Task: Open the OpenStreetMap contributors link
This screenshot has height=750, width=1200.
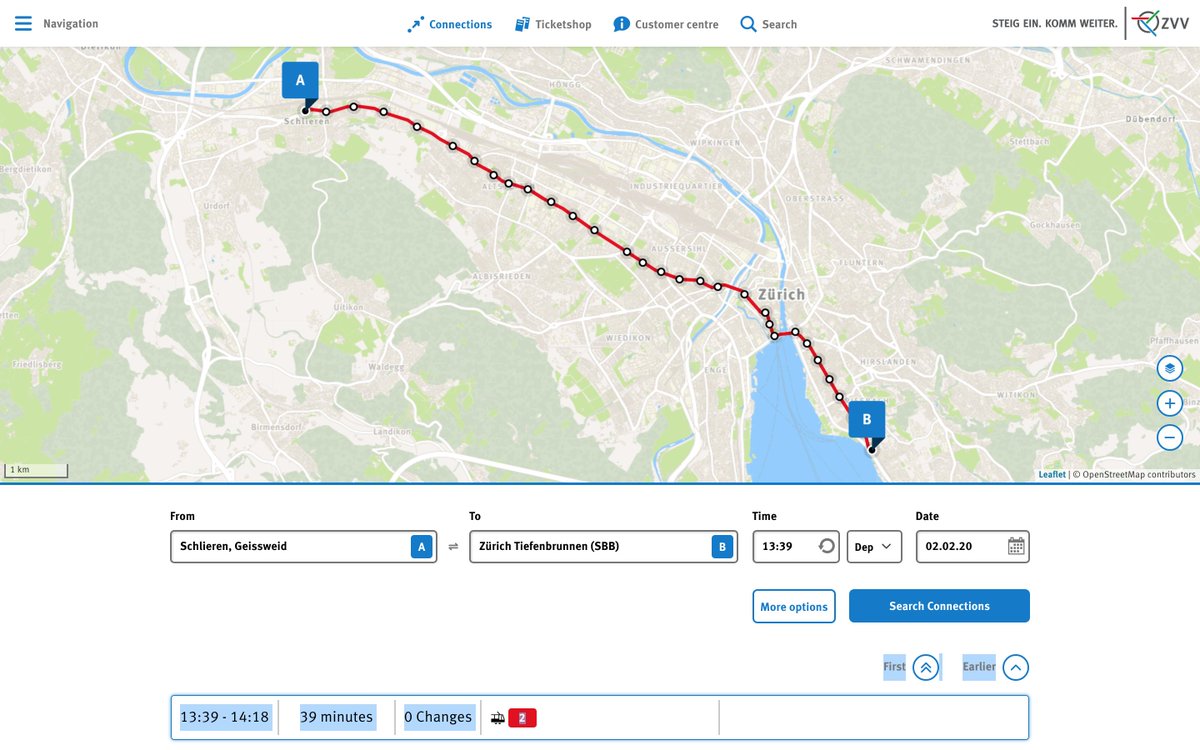Action: tap(1139, 475)
